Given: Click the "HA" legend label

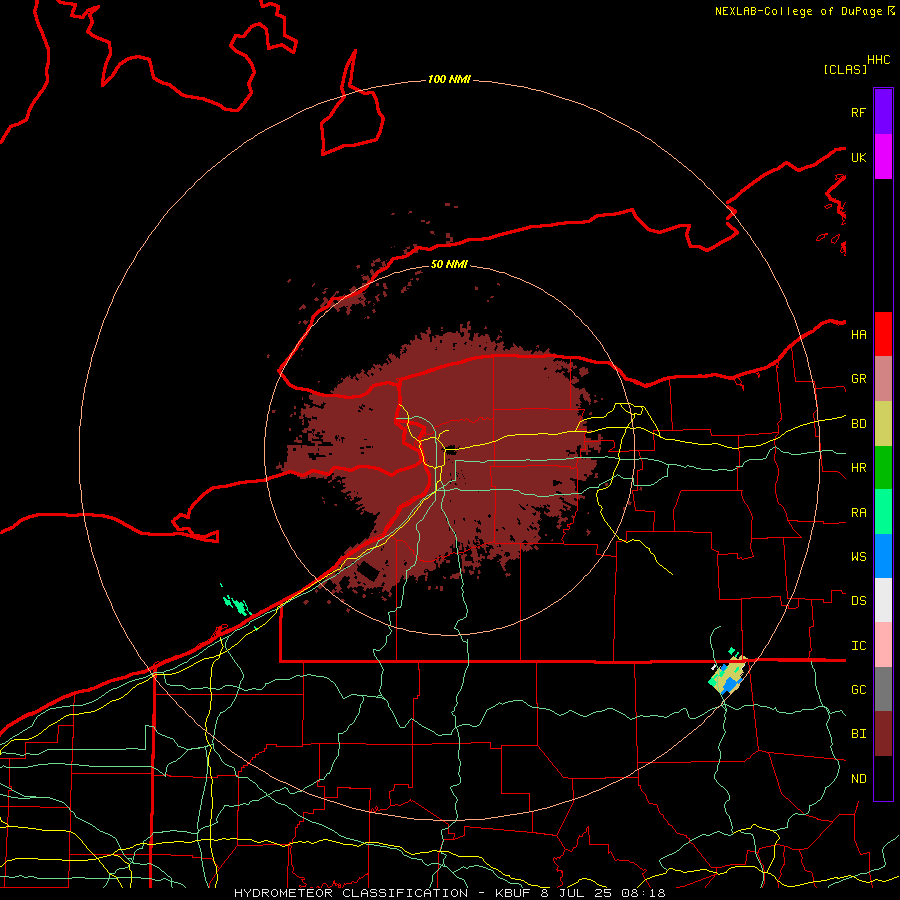Looking at the screenshot, I should (x=858, y=335).
